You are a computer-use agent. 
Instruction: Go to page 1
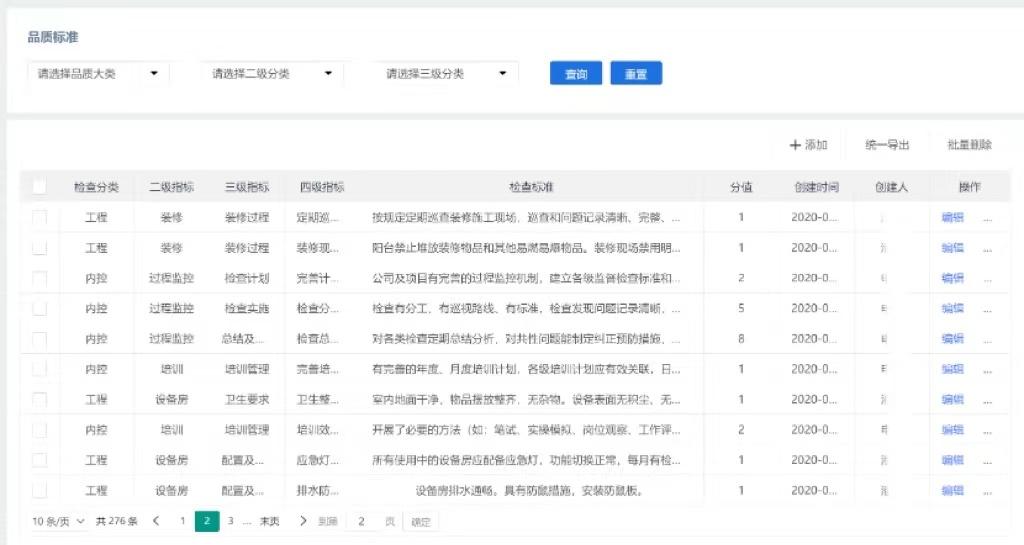pyautogui.click(x=183, y=521)
